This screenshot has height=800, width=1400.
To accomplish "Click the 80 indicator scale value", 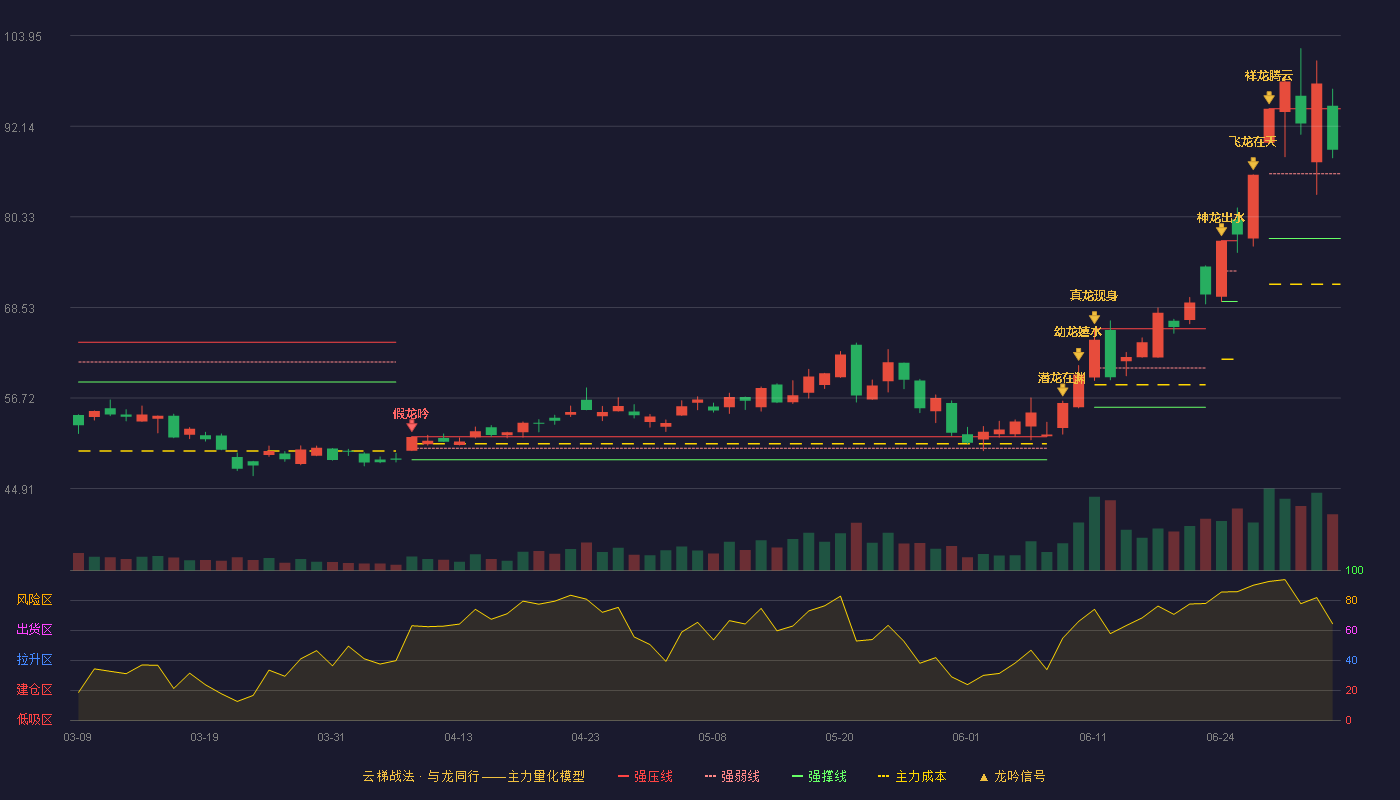I will [1351, 601].
